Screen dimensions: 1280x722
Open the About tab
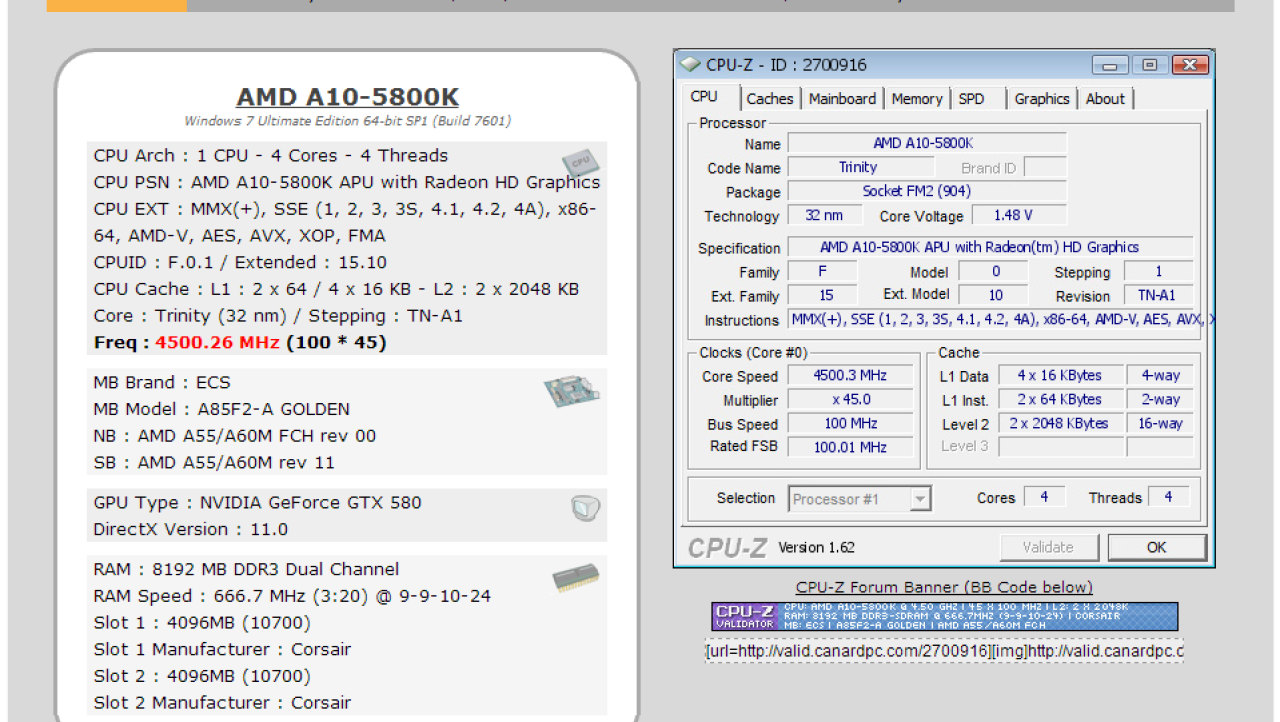(1105, 99)
